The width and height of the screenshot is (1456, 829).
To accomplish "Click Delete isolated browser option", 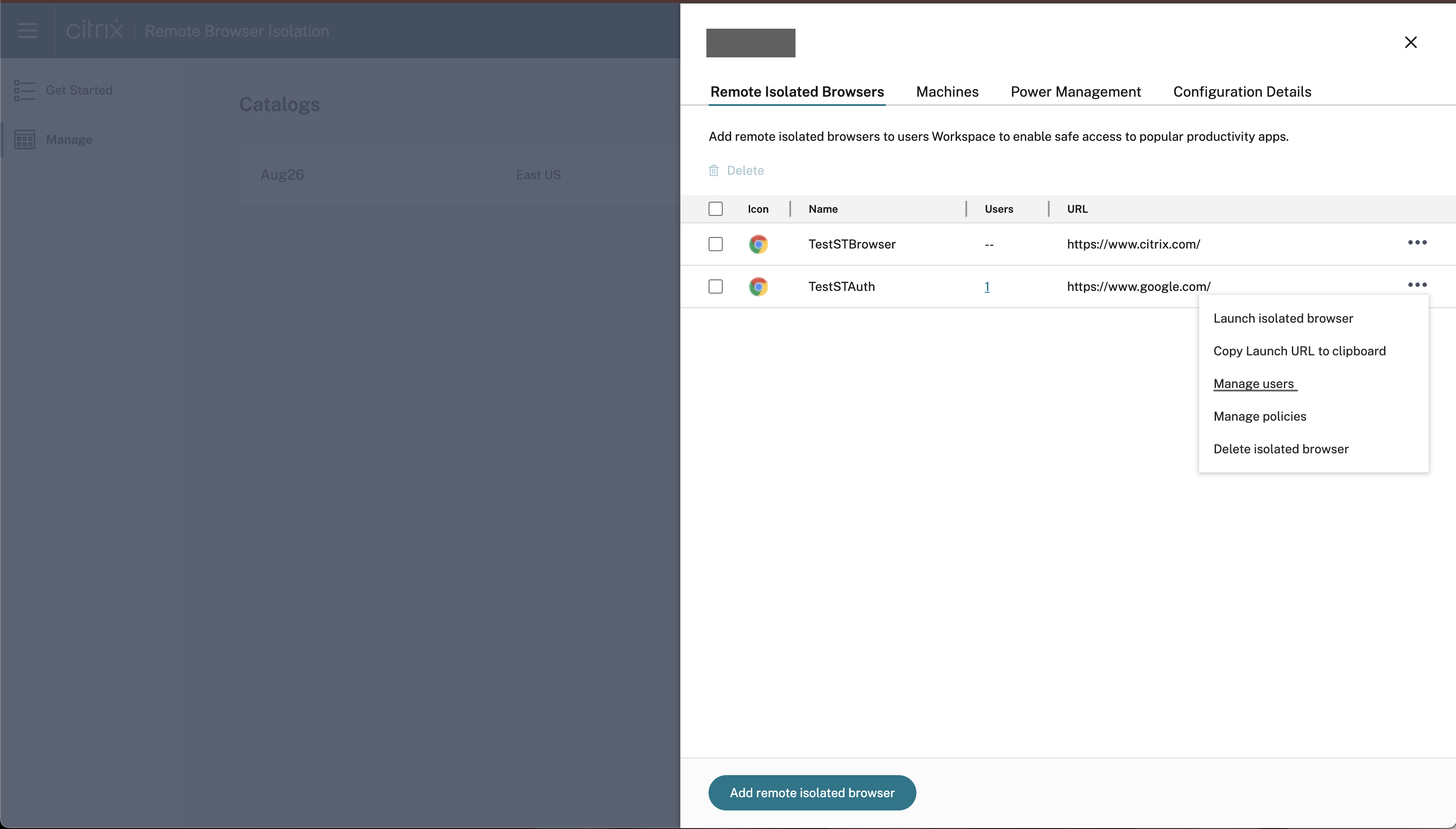I will (1281, 448).
